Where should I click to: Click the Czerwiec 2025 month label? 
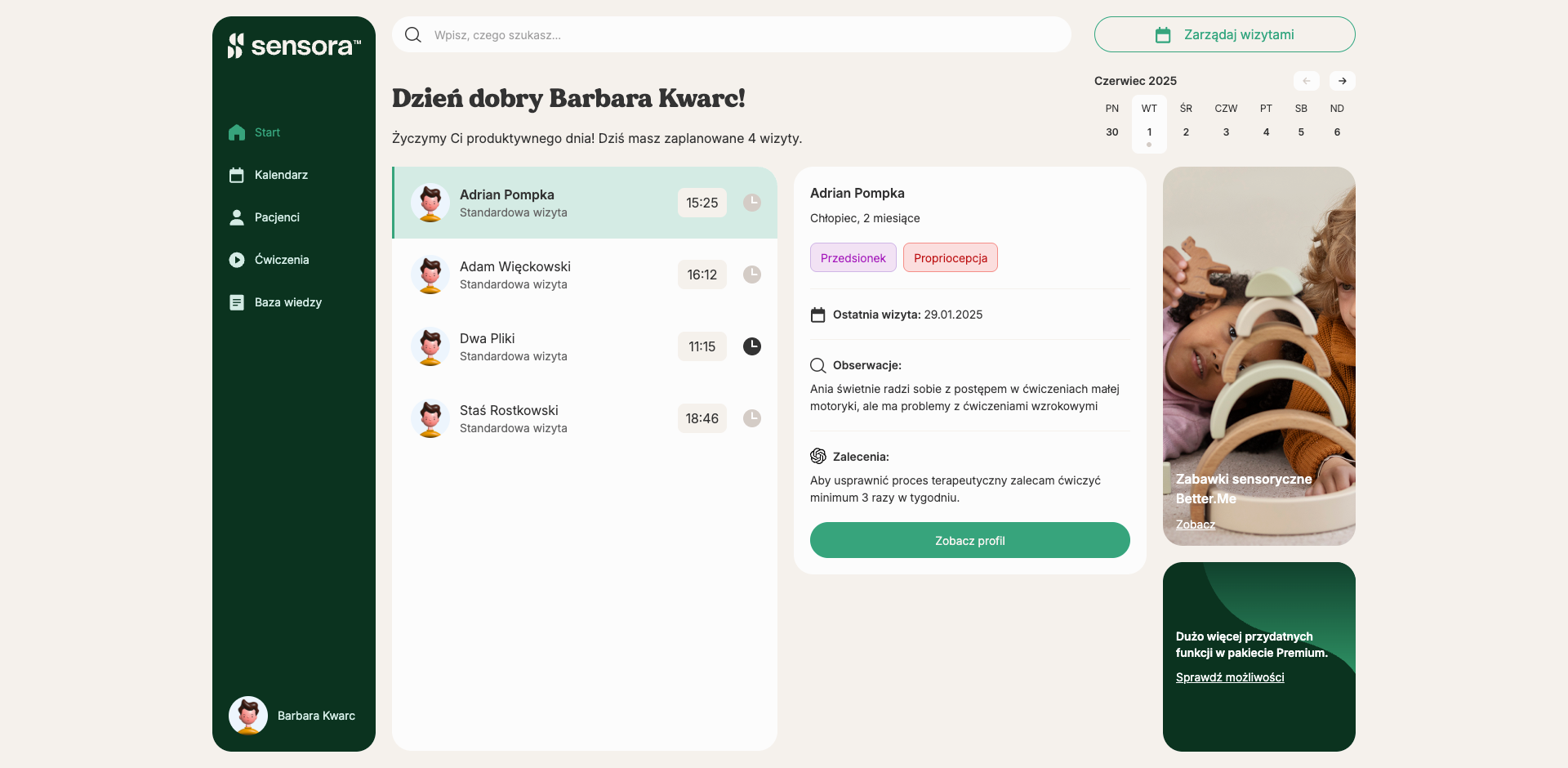pos(1135,81)
